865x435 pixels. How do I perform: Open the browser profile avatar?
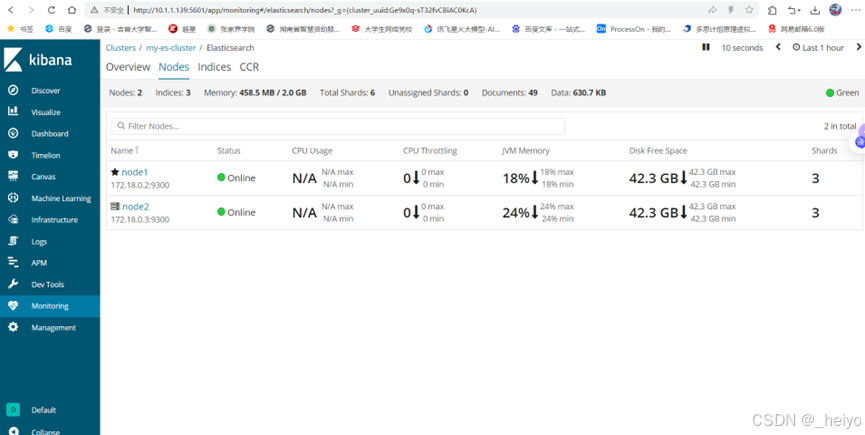[x=835, y=9]
